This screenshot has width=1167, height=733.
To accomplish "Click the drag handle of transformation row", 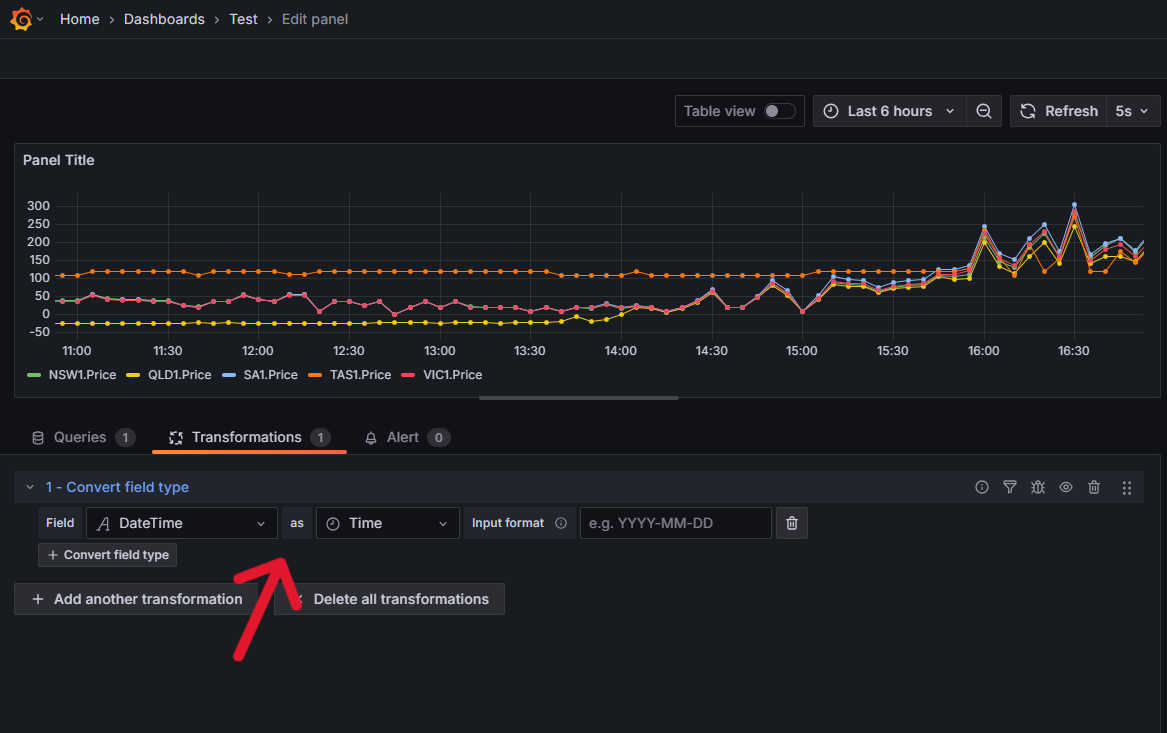I will click(1127, 487).
